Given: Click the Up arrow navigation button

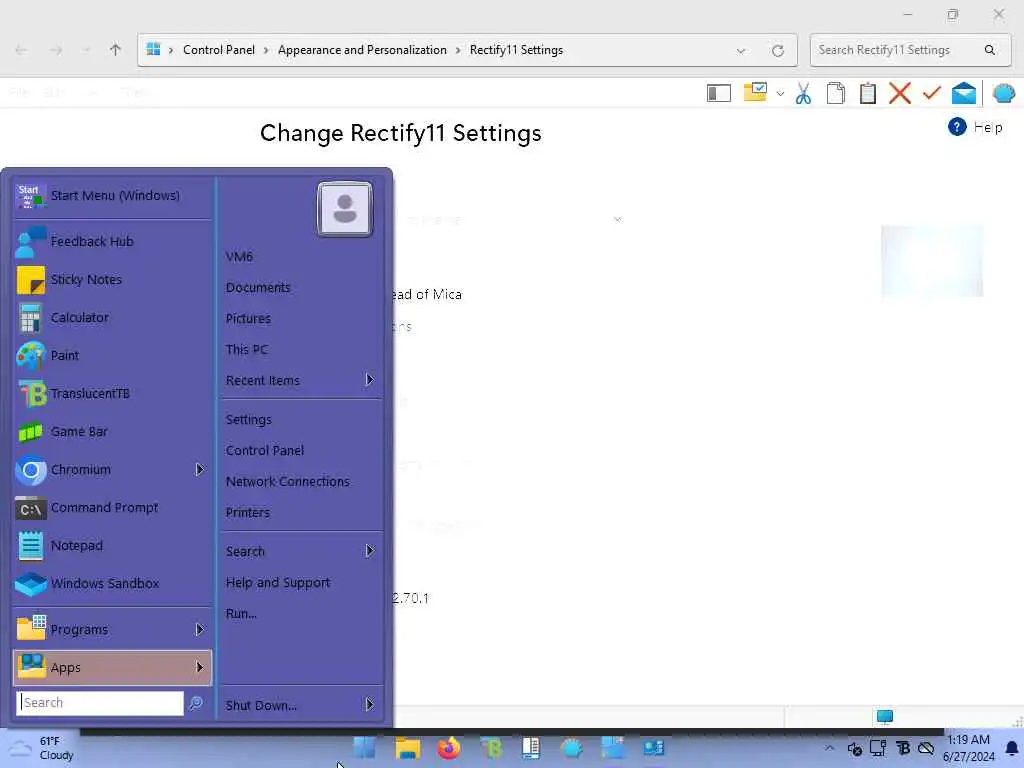Looking at the screenshot, I should coord(115,50).
